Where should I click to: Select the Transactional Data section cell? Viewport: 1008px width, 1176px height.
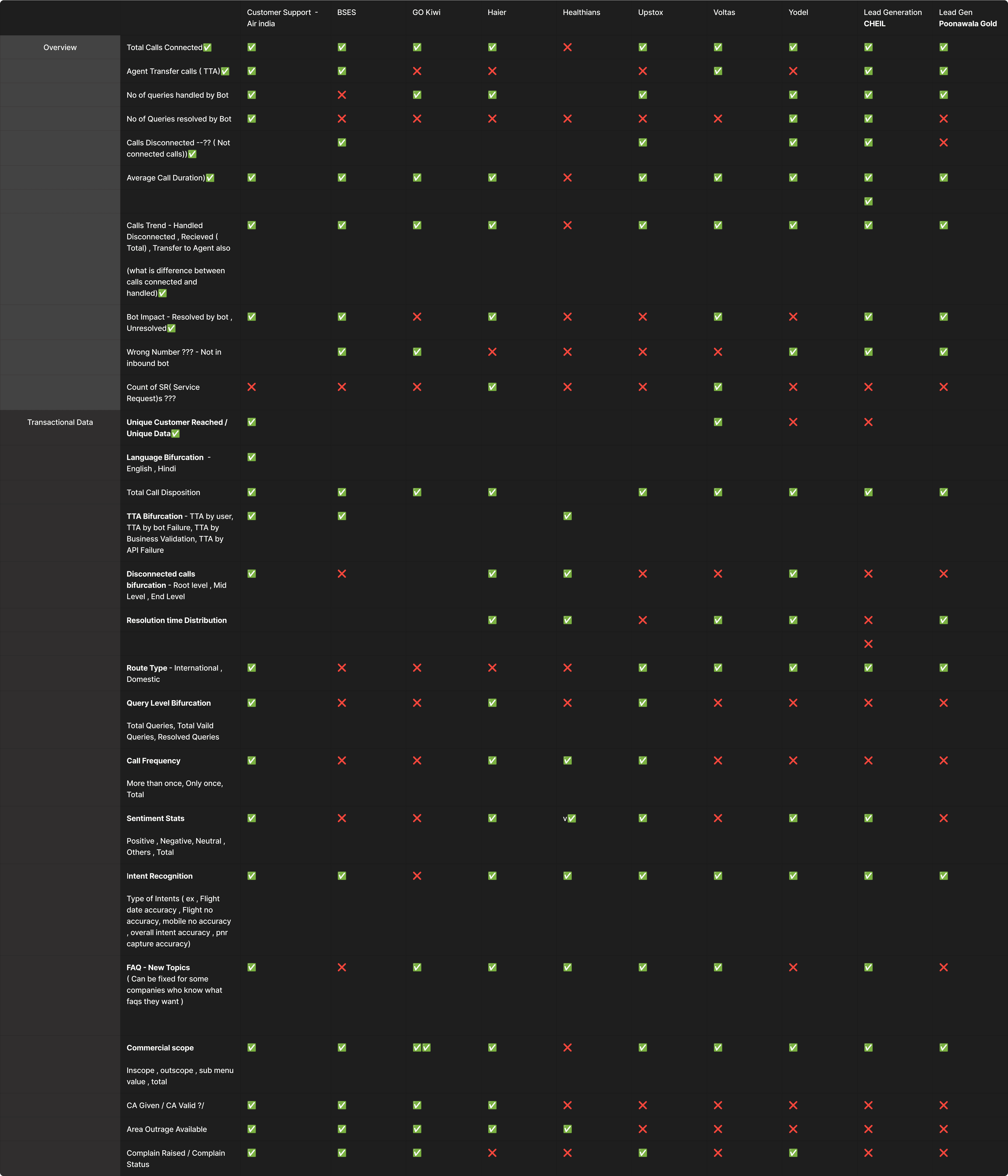point(60,422)
